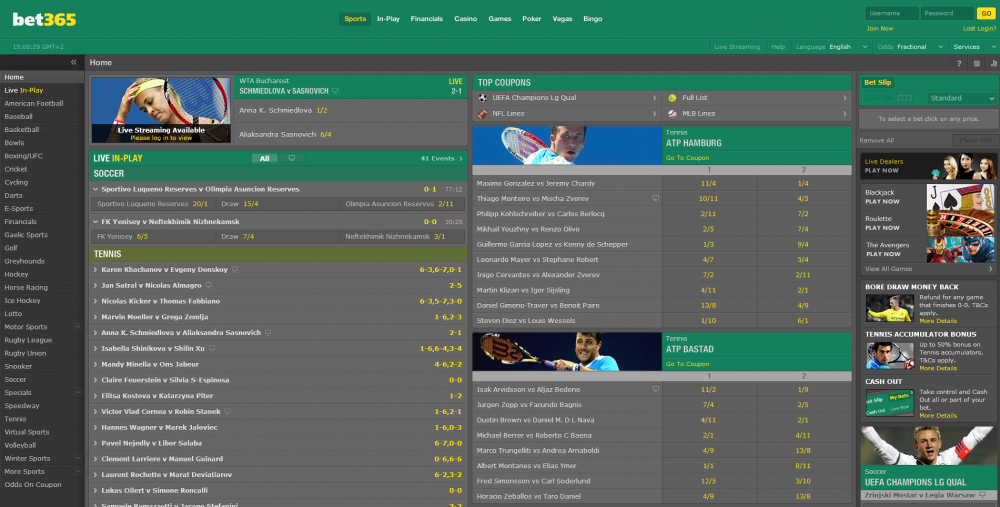Click the soccer ball icon for UEFA Champions Lg Qual

483,98
